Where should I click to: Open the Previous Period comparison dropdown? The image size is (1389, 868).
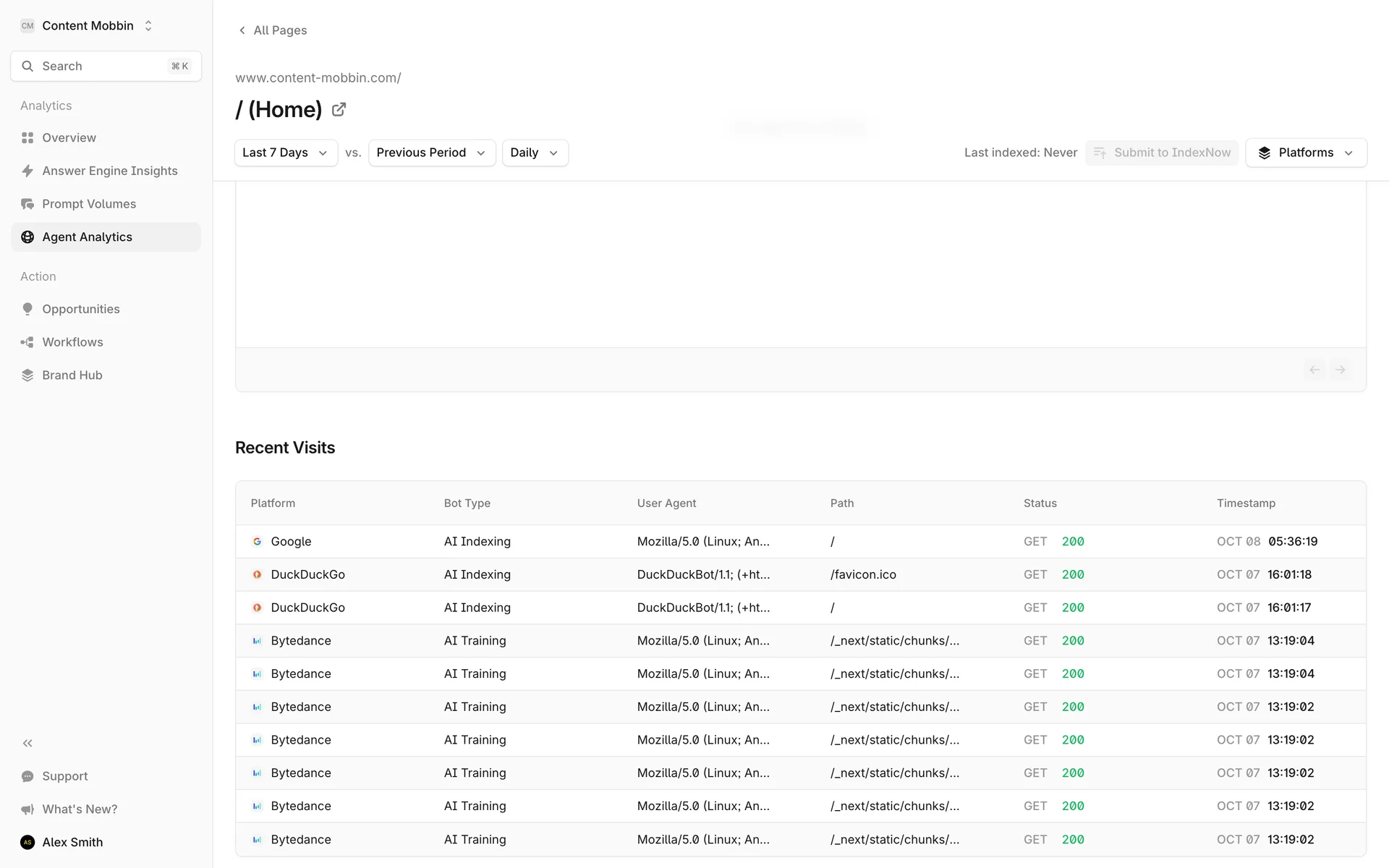click(431, 153)
